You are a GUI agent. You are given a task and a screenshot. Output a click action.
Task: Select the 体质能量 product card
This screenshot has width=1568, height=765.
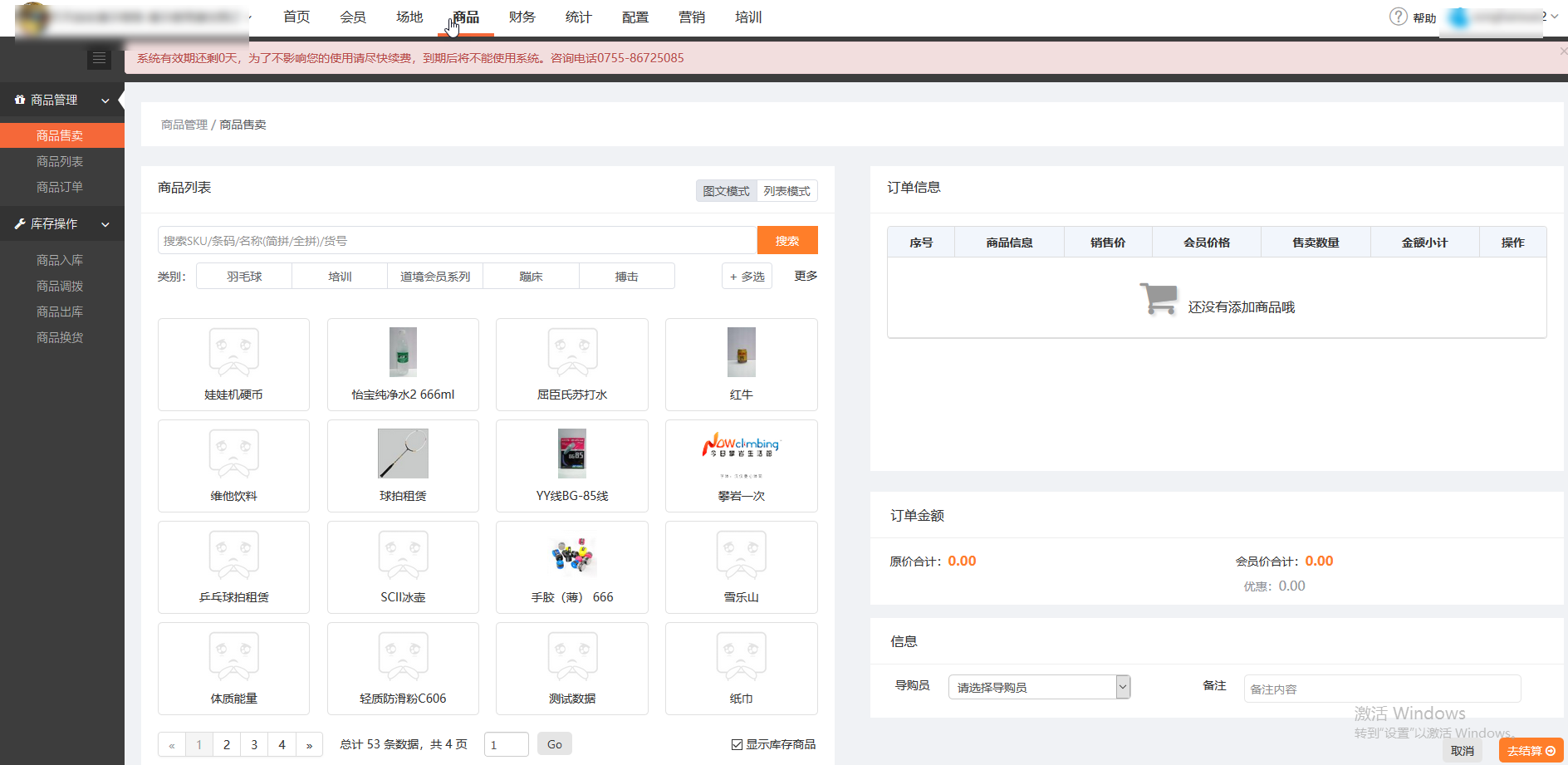(x=233, y=669)
